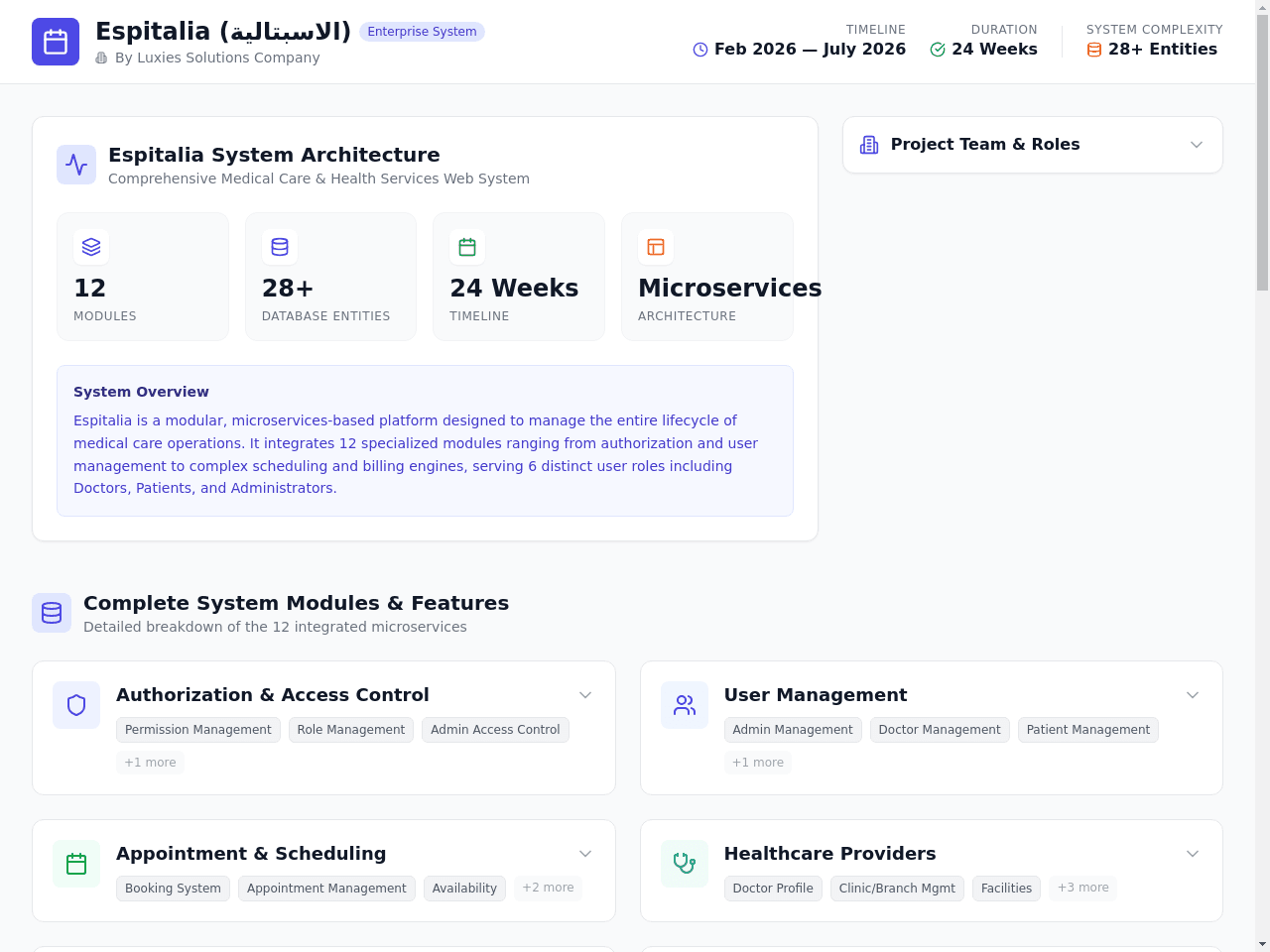This screenshot has width=1270, height=952.
Task: Click the stethoscope icon for Healthcare Providers
Action: 685,864
